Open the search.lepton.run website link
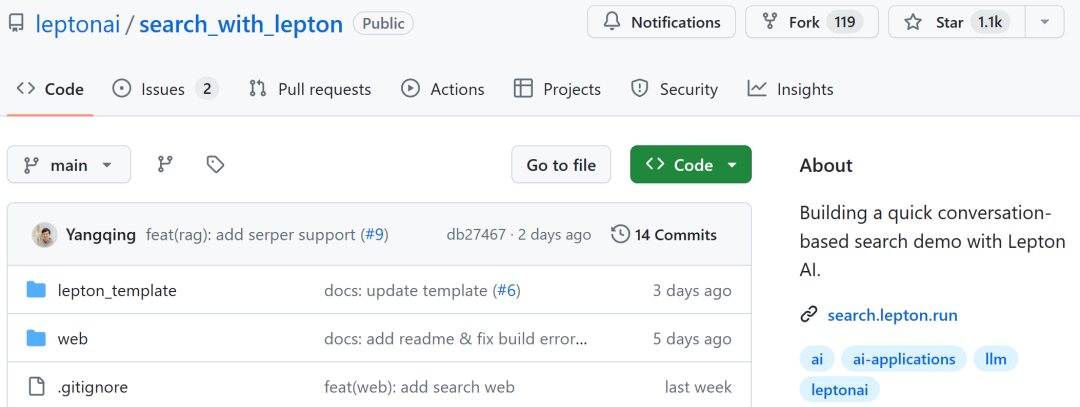Image resolution: width=1080 pixels, height=407 pixels. (892, 315)
